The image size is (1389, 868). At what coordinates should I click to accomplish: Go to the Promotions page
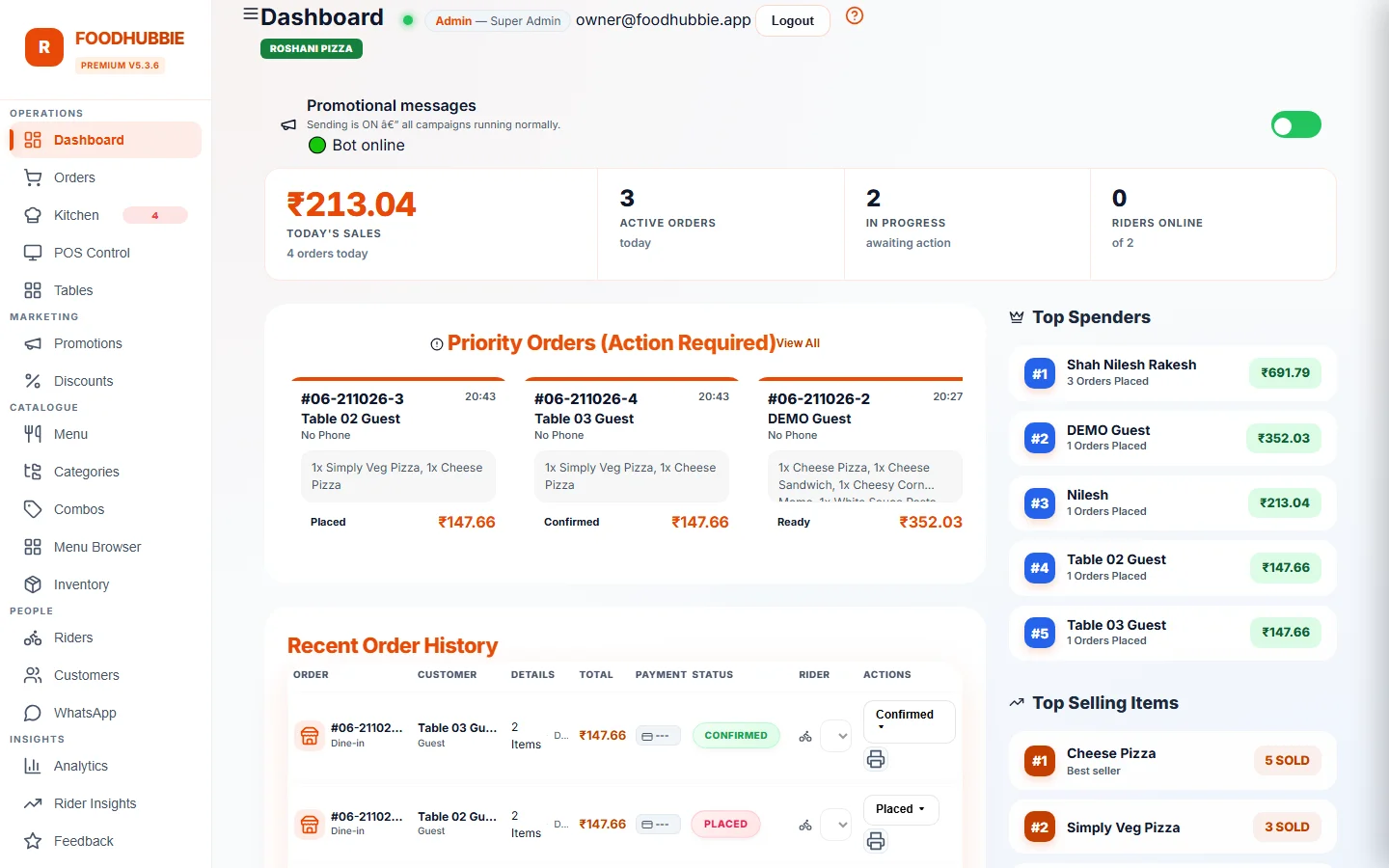coord(106,343)
